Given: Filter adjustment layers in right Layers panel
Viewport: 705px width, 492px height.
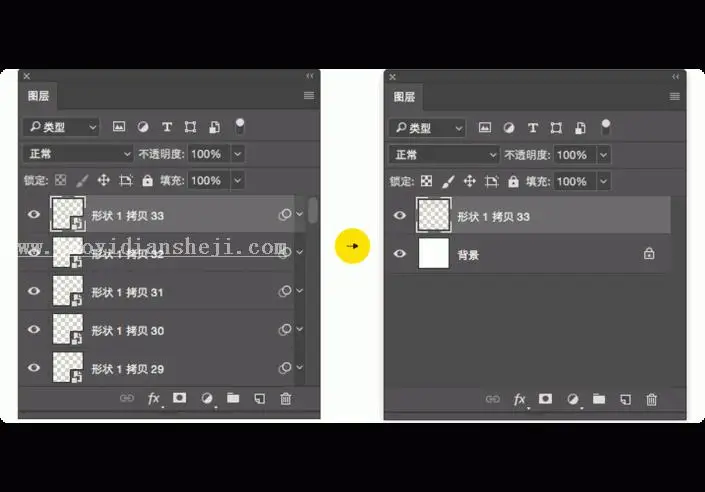Looking at the screenshot, I should (509, 128).
